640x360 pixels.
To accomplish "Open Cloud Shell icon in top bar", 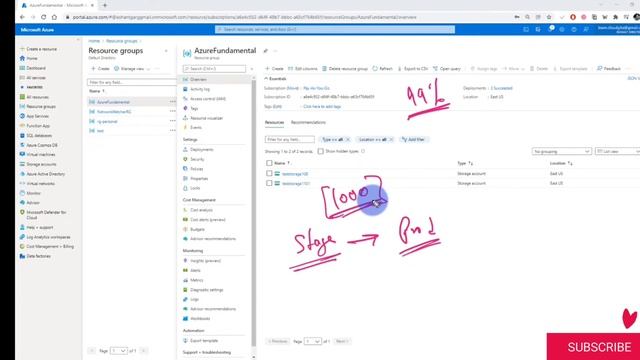I will click(x=526, y=29).
